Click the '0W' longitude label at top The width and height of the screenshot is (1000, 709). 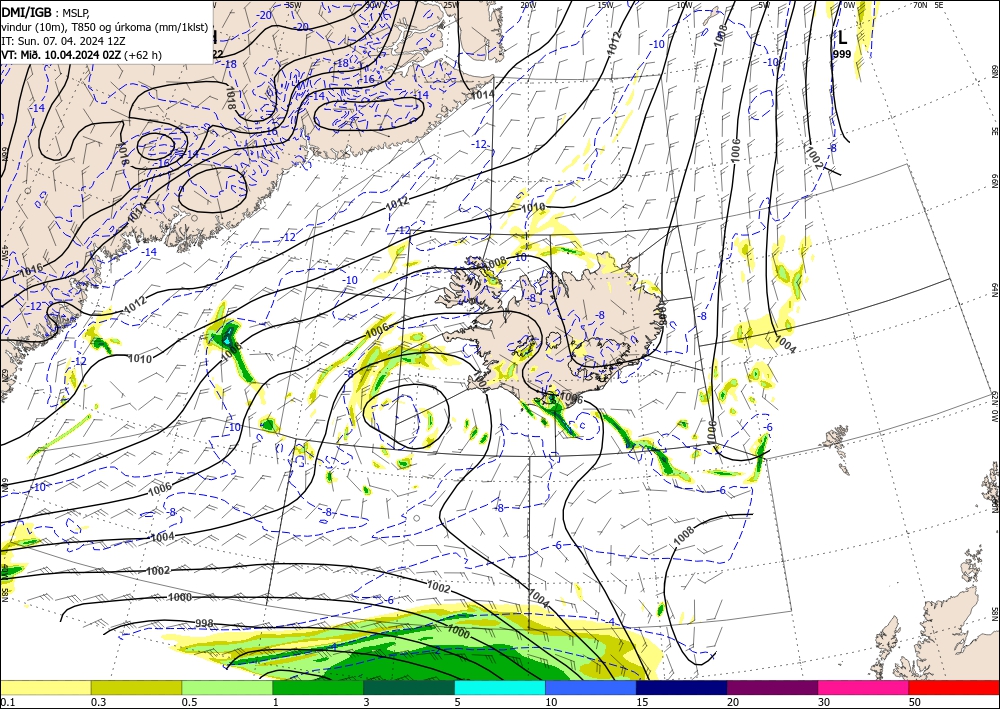(849, 5)
